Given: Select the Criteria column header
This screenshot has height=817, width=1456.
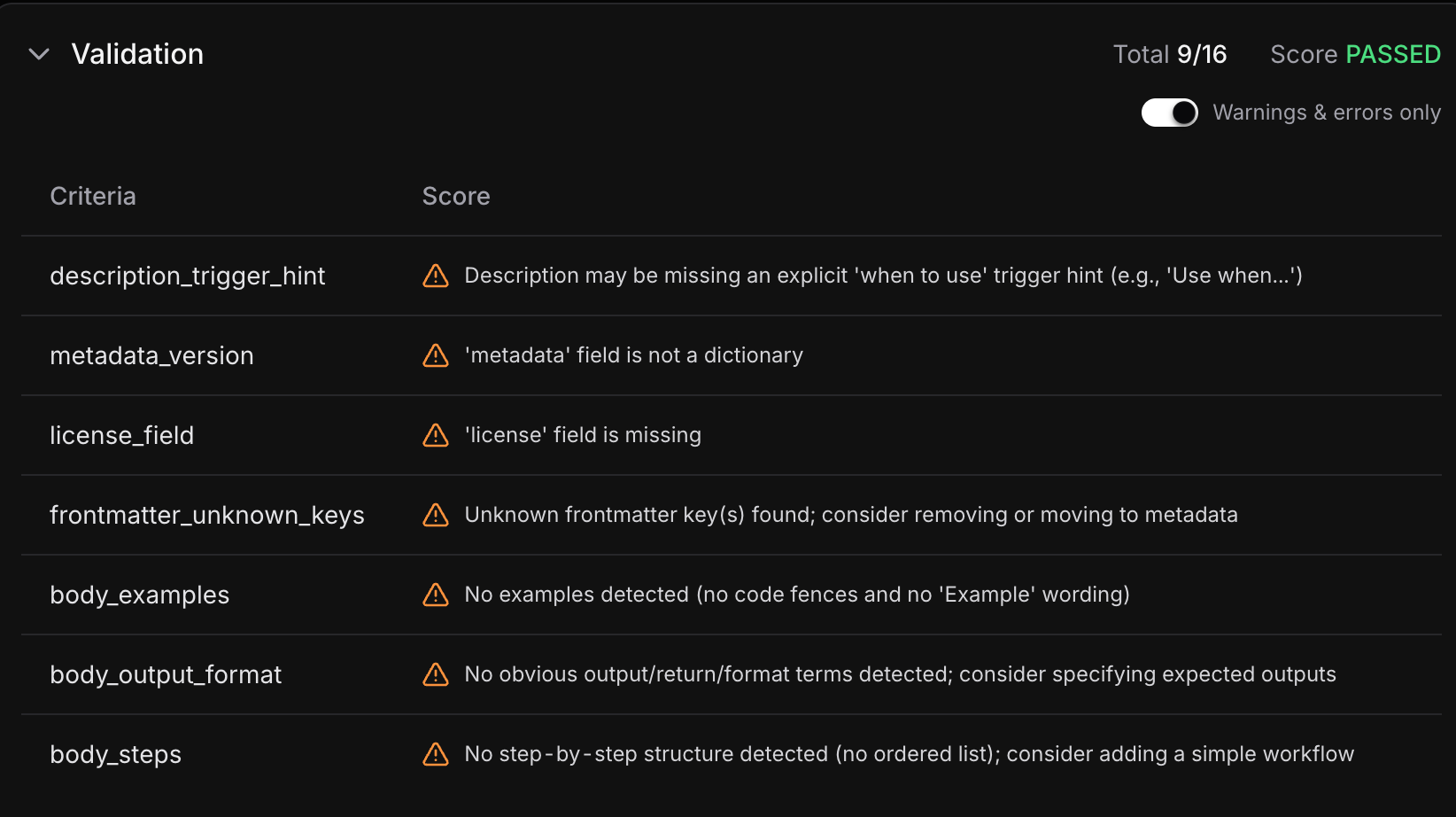Looking at the screenshot, I should pyautogui.click(x=93, y=196).
